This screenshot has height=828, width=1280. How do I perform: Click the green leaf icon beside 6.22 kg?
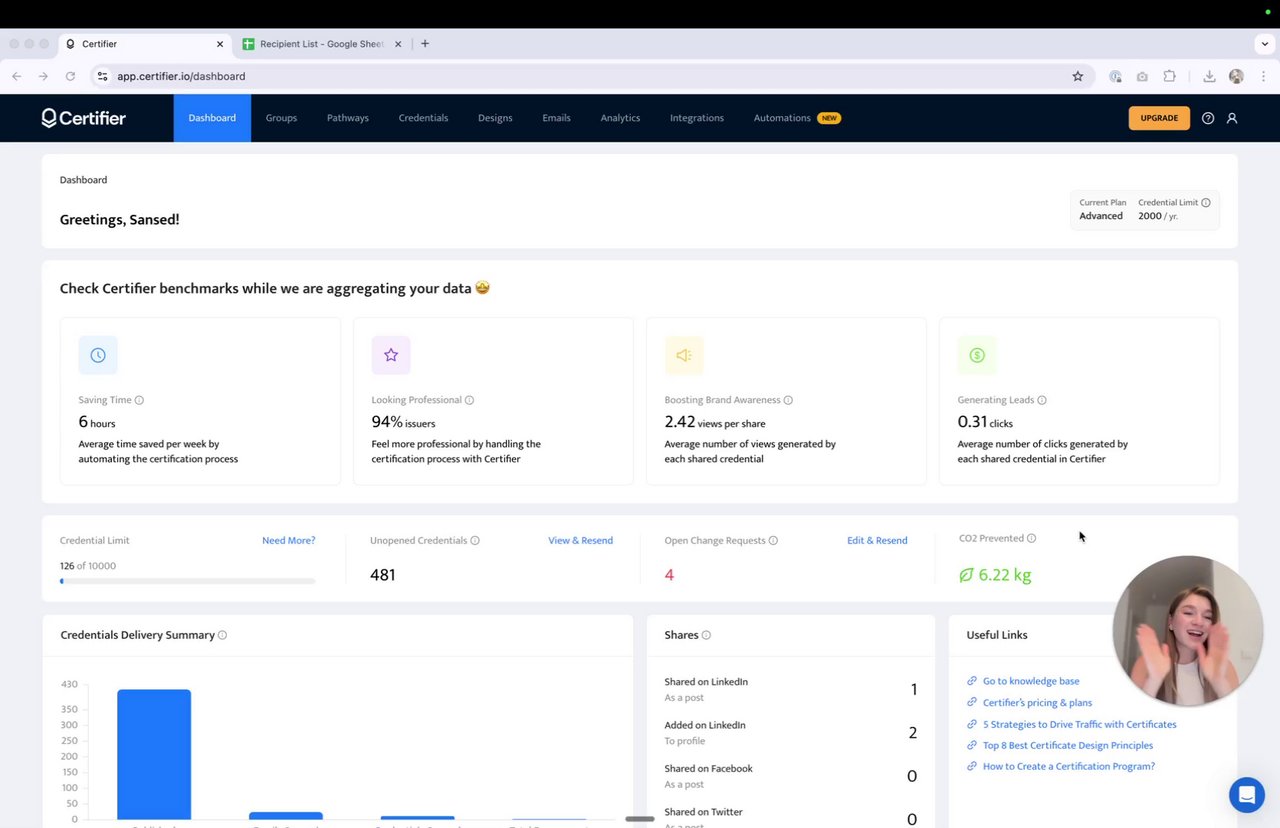(966, 575)
